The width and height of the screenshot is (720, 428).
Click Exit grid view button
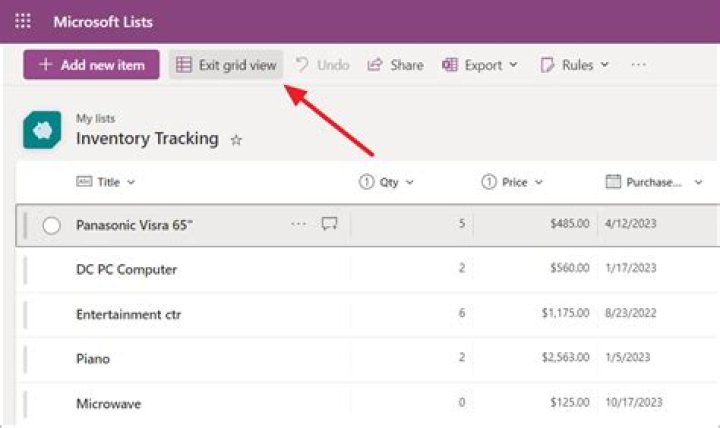(x=226, y=65)
